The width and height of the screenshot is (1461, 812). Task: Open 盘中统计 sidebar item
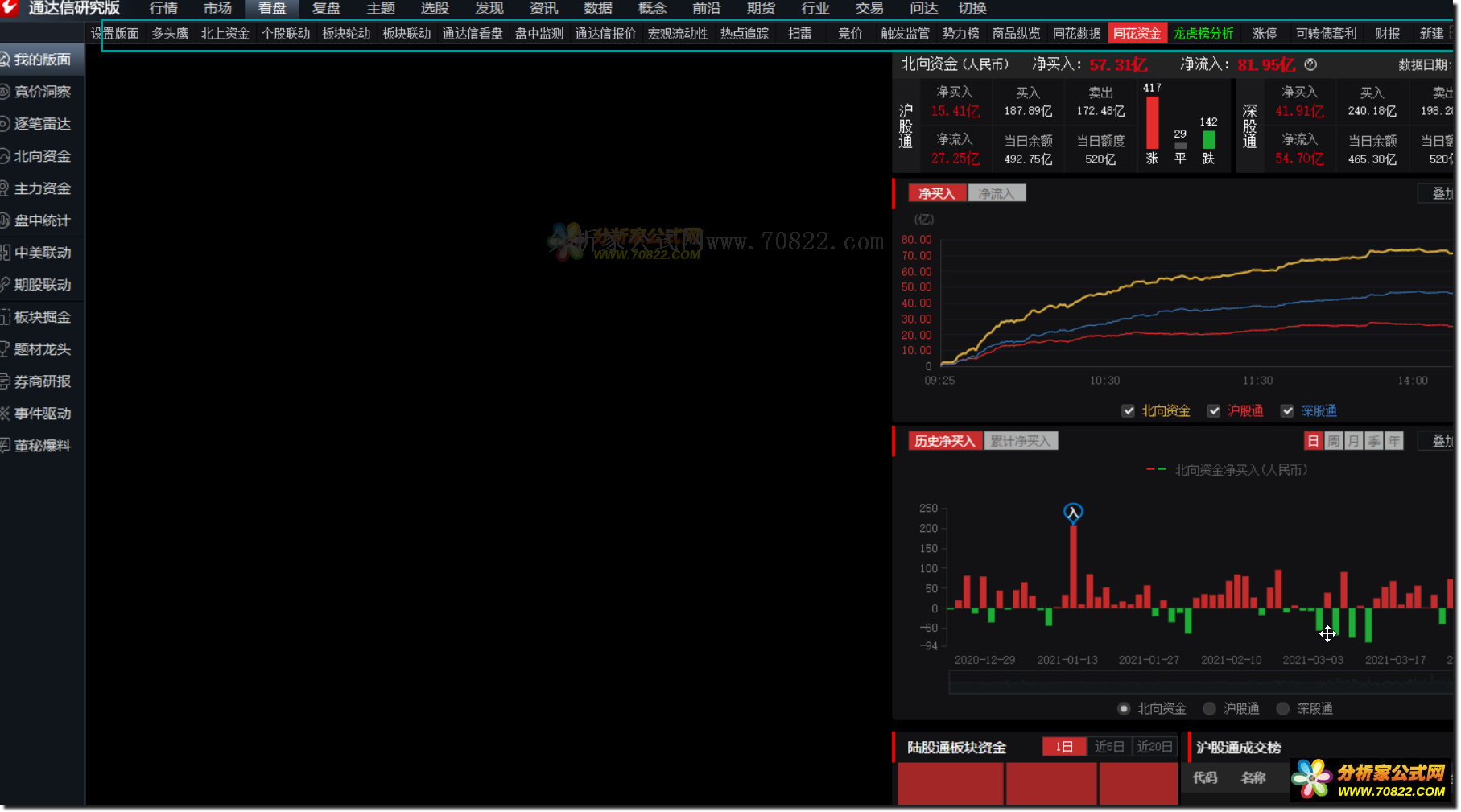coord(42,221)
